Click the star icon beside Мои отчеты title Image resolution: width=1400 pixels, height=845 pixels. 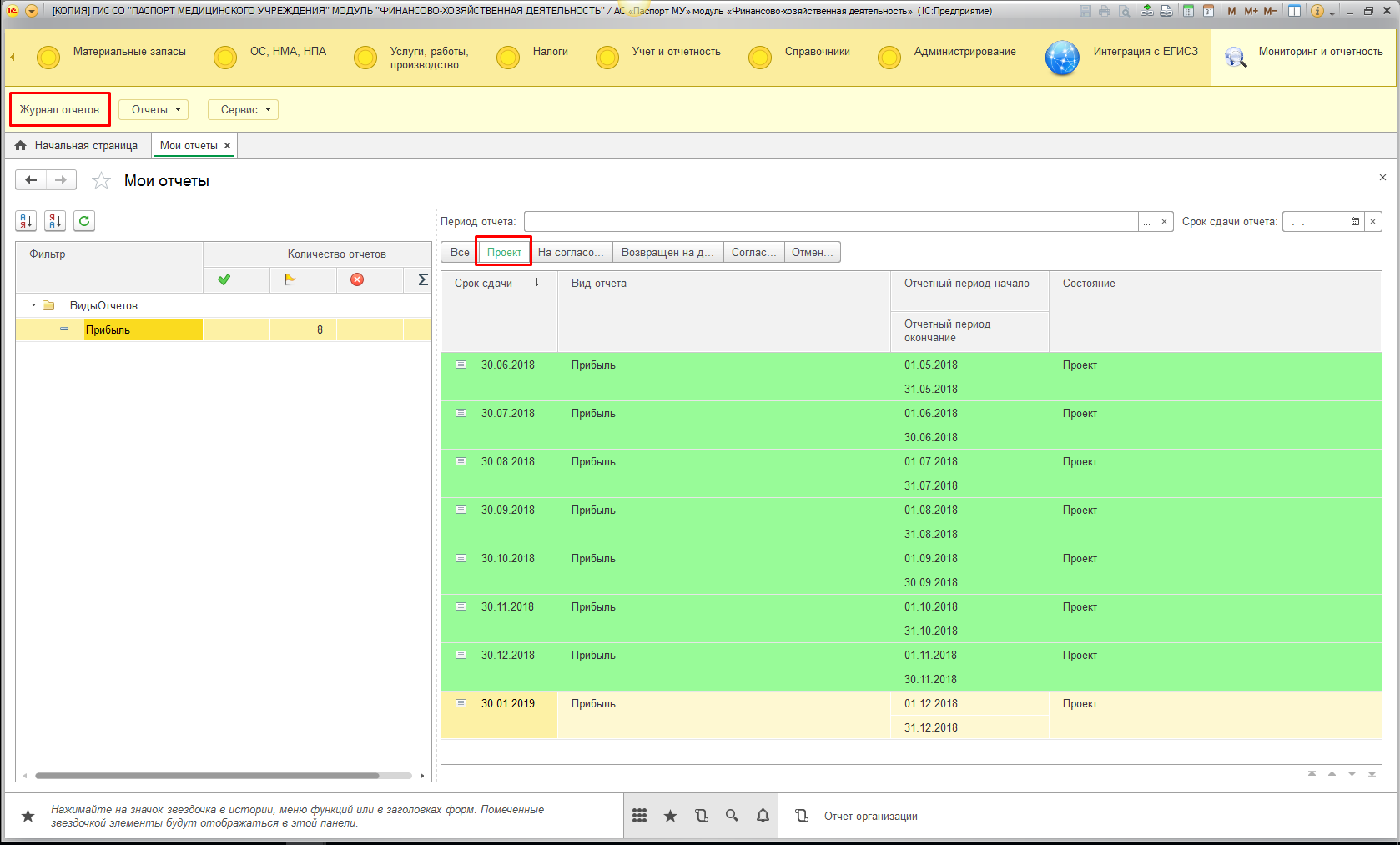tap(101, 181)
